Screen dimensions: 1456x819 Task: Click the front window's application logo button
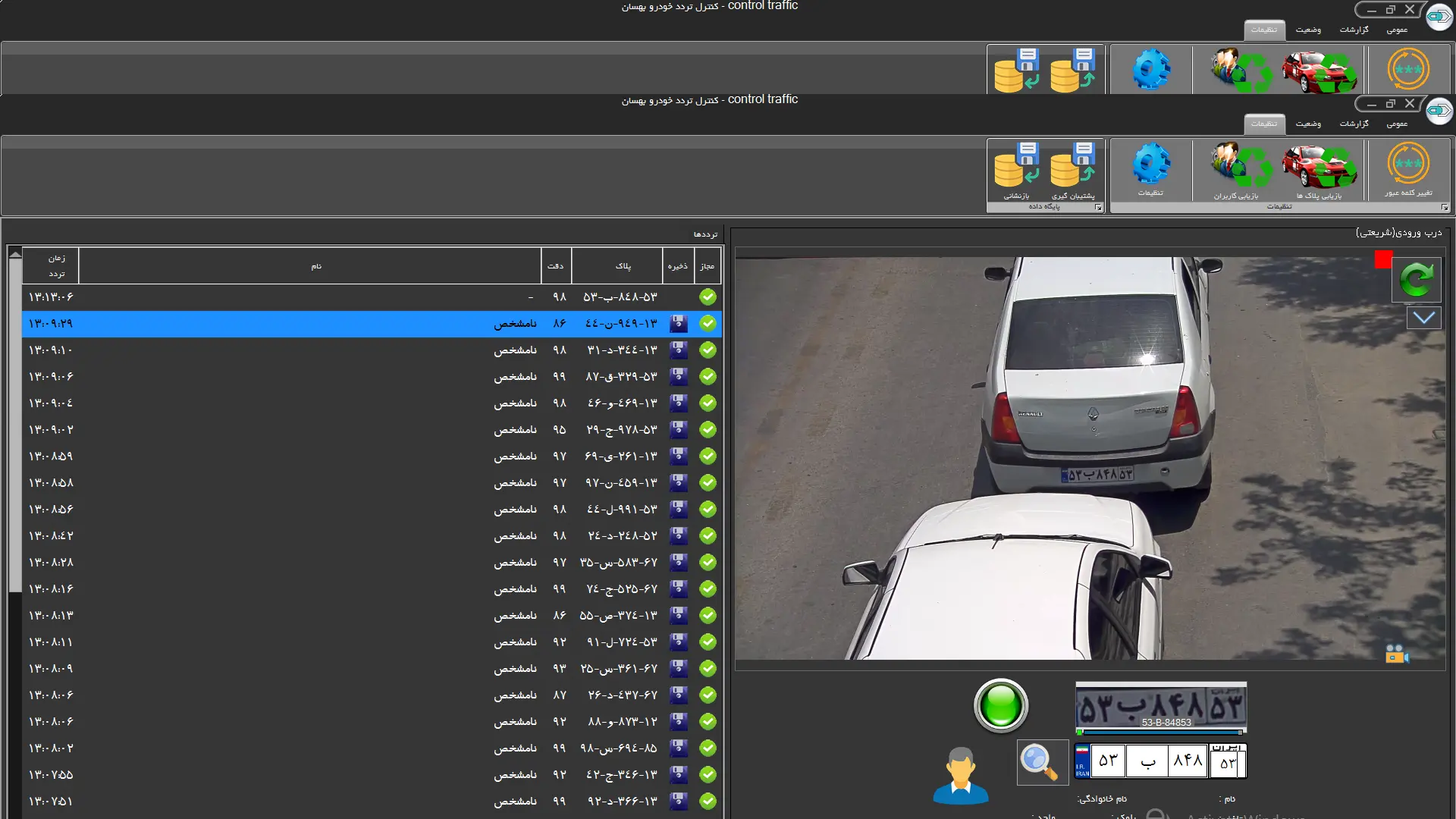pyautogui.click(x=1439, y=111)
